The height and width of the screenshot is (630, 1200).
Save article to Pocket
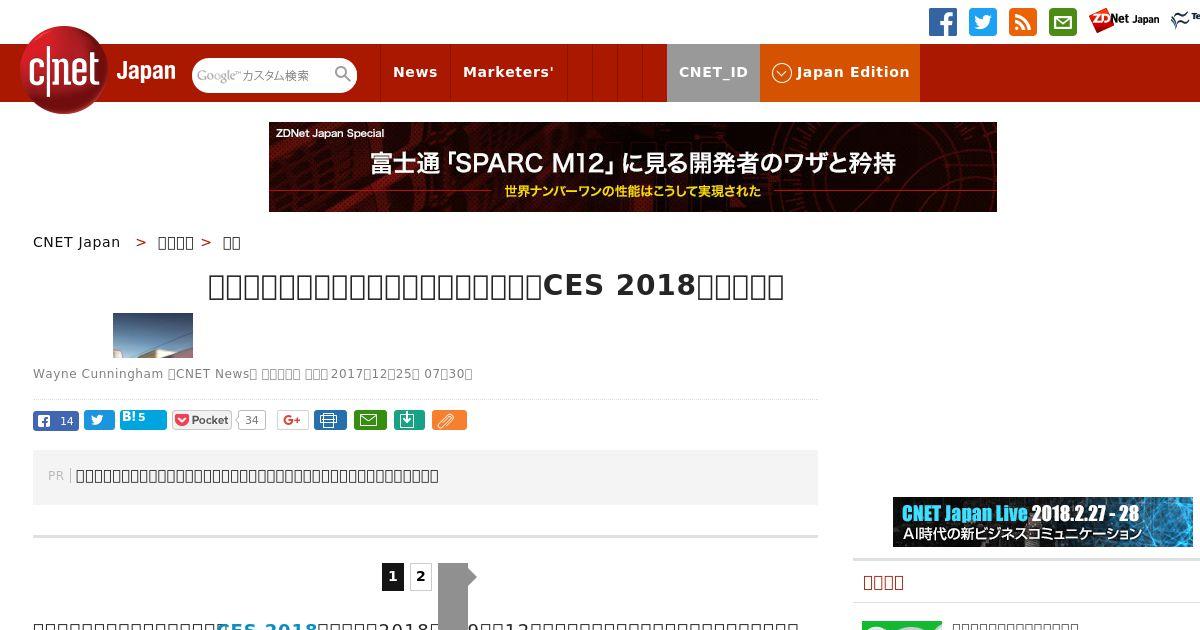point(202,420)
